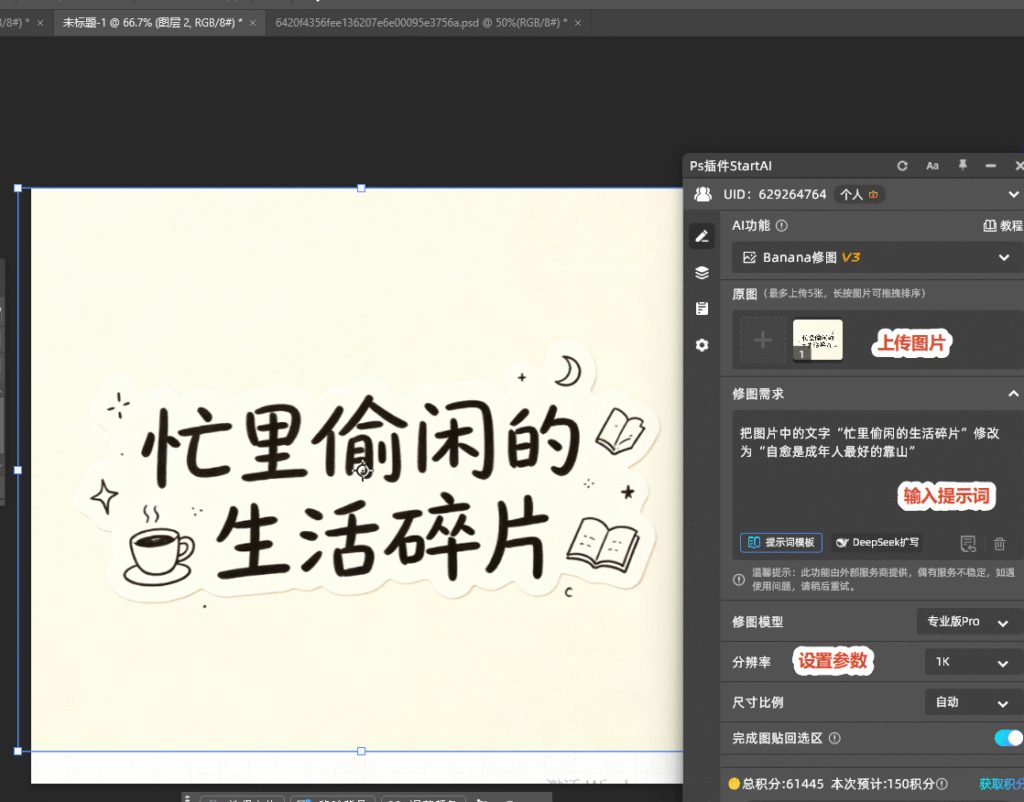Open the gear settings sidebar icon

pyautogui.click(x=702, y=345)
